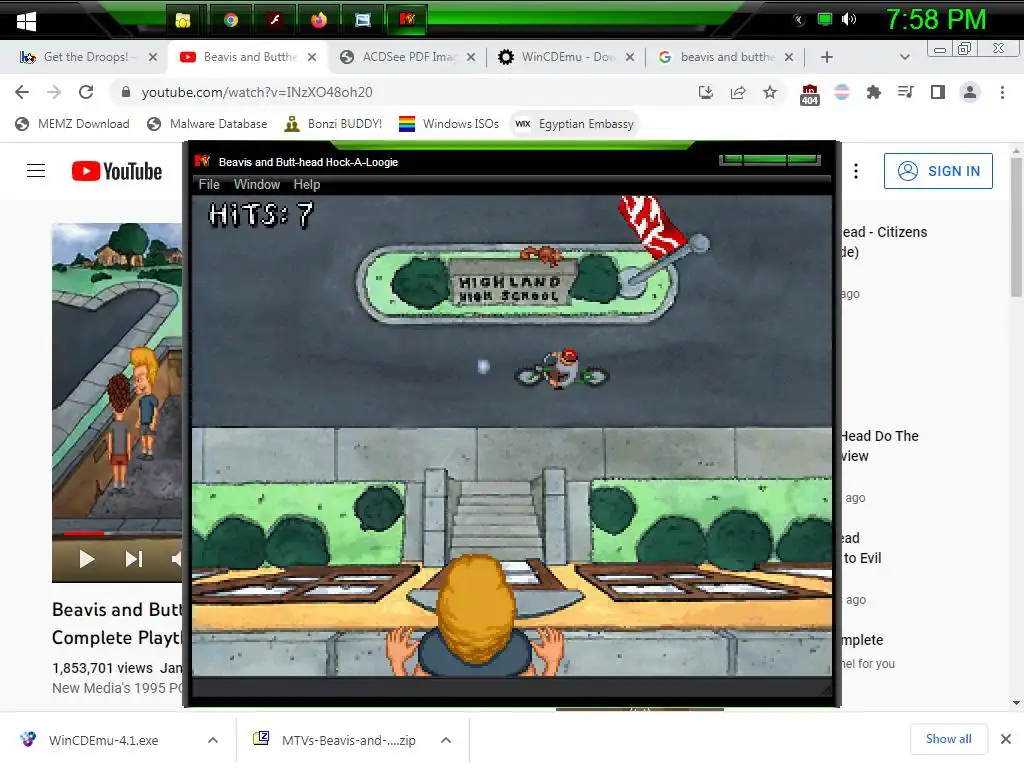Open Chrome three-dot menu

point(1002,92)
